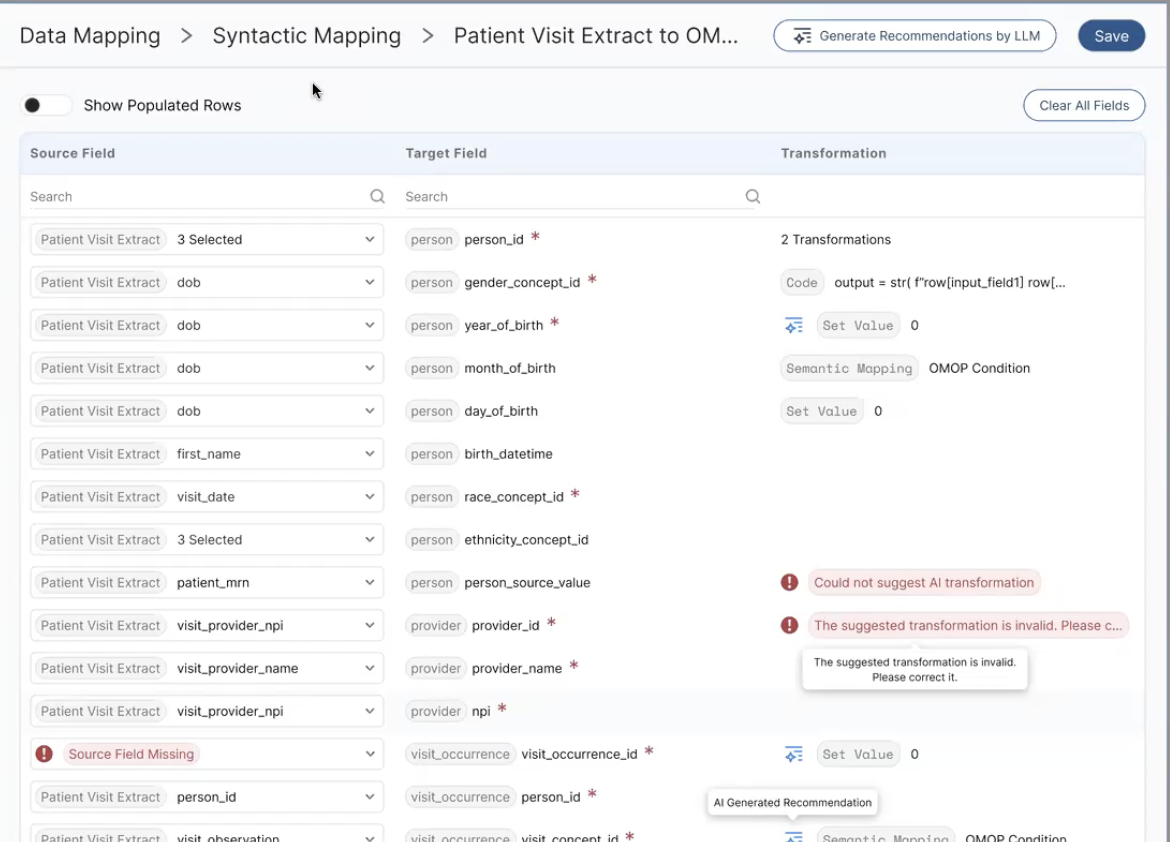Click AI recommendation icon in year_of_birth row

pos(794,325)
